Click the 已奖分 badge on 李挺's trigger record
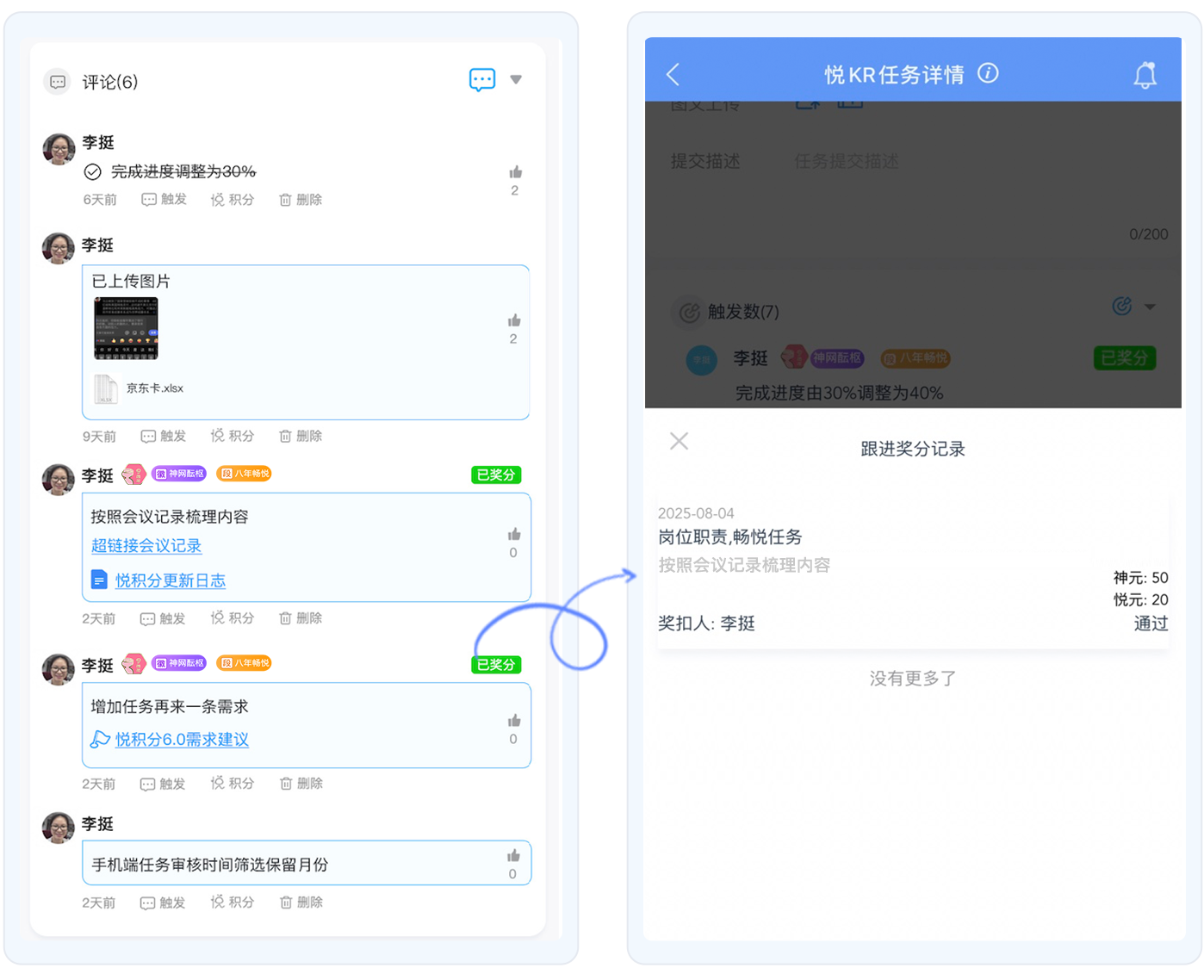1204x980 pixels. pos(1124,357)
